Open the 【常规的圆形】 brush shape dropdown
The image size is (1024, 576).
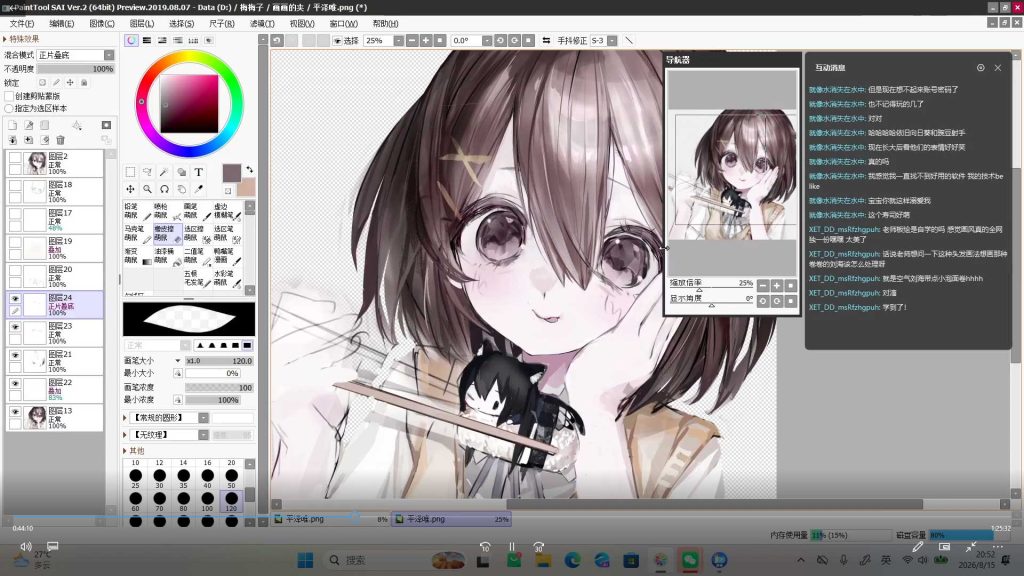(204, 418)
